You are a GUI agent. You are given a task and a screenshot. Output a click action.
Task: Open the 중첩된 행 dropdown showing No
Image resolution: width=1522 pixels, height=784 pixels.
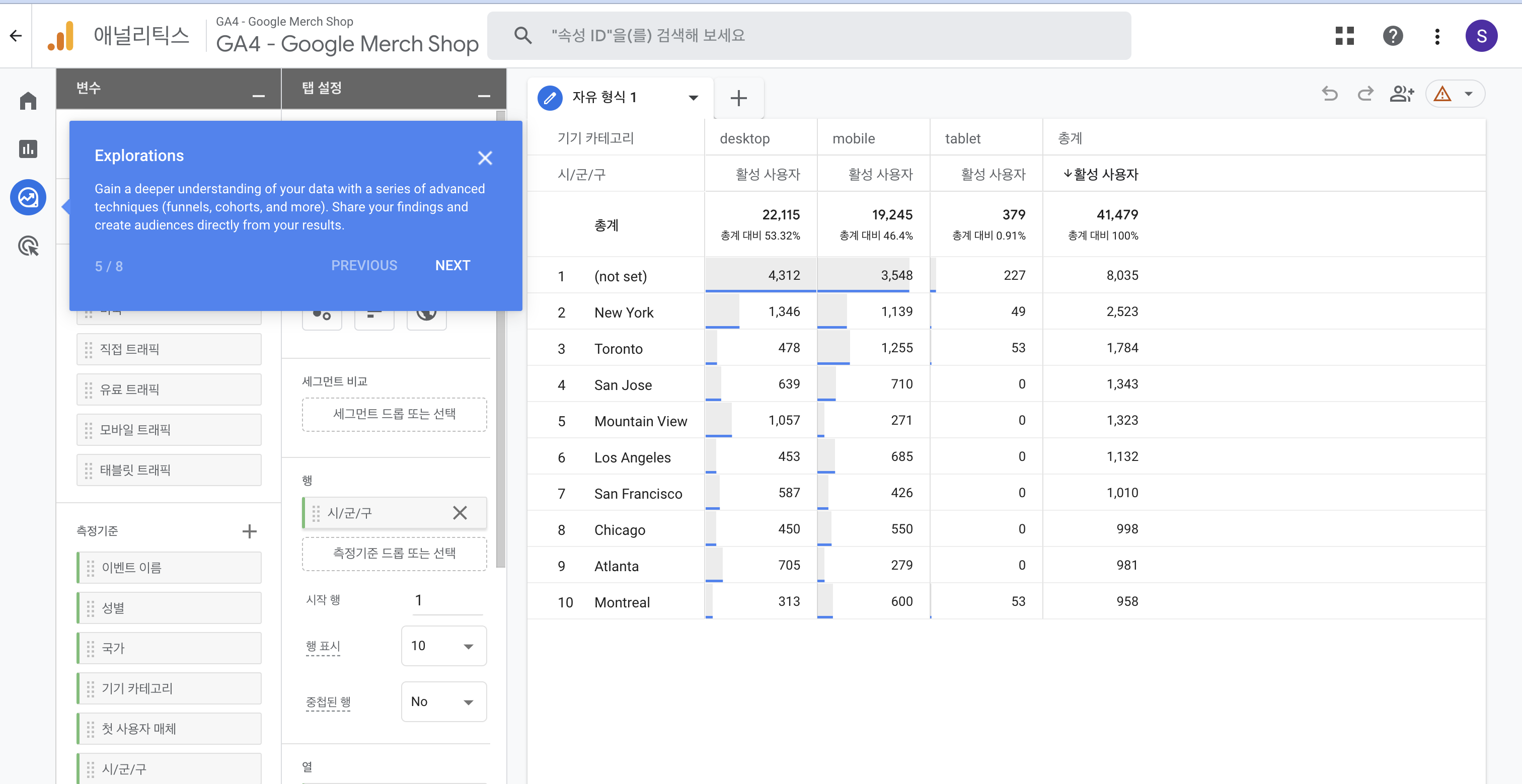443,702
